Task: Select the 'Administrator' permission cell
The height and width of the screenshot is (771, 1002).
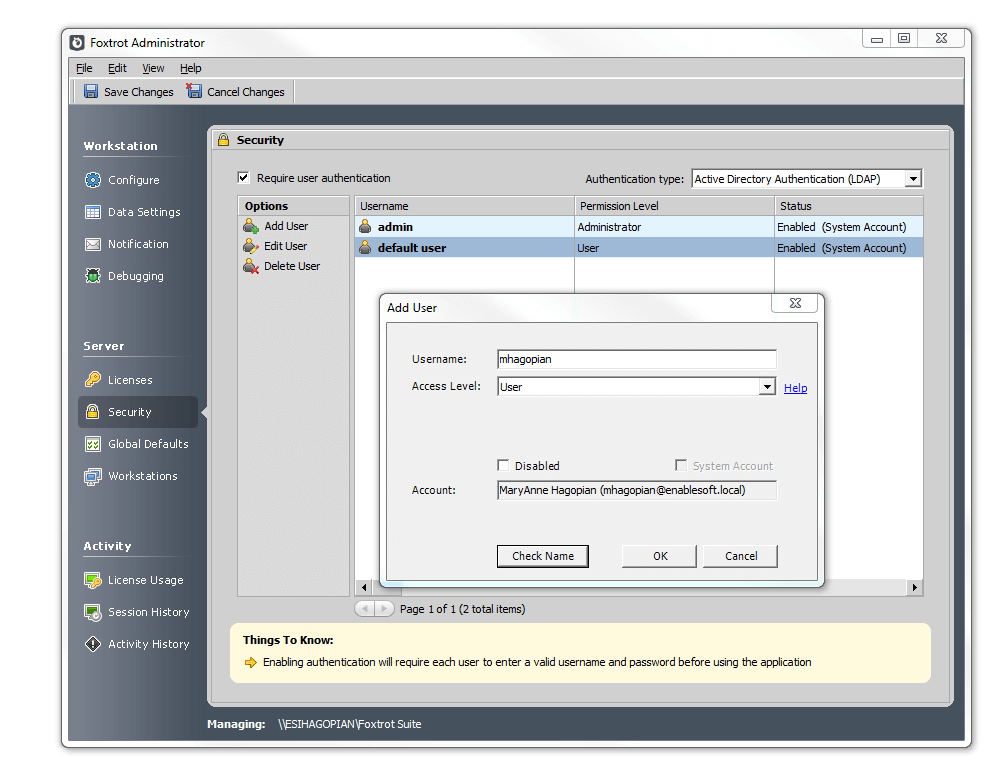Action: [x=674, y=227]
